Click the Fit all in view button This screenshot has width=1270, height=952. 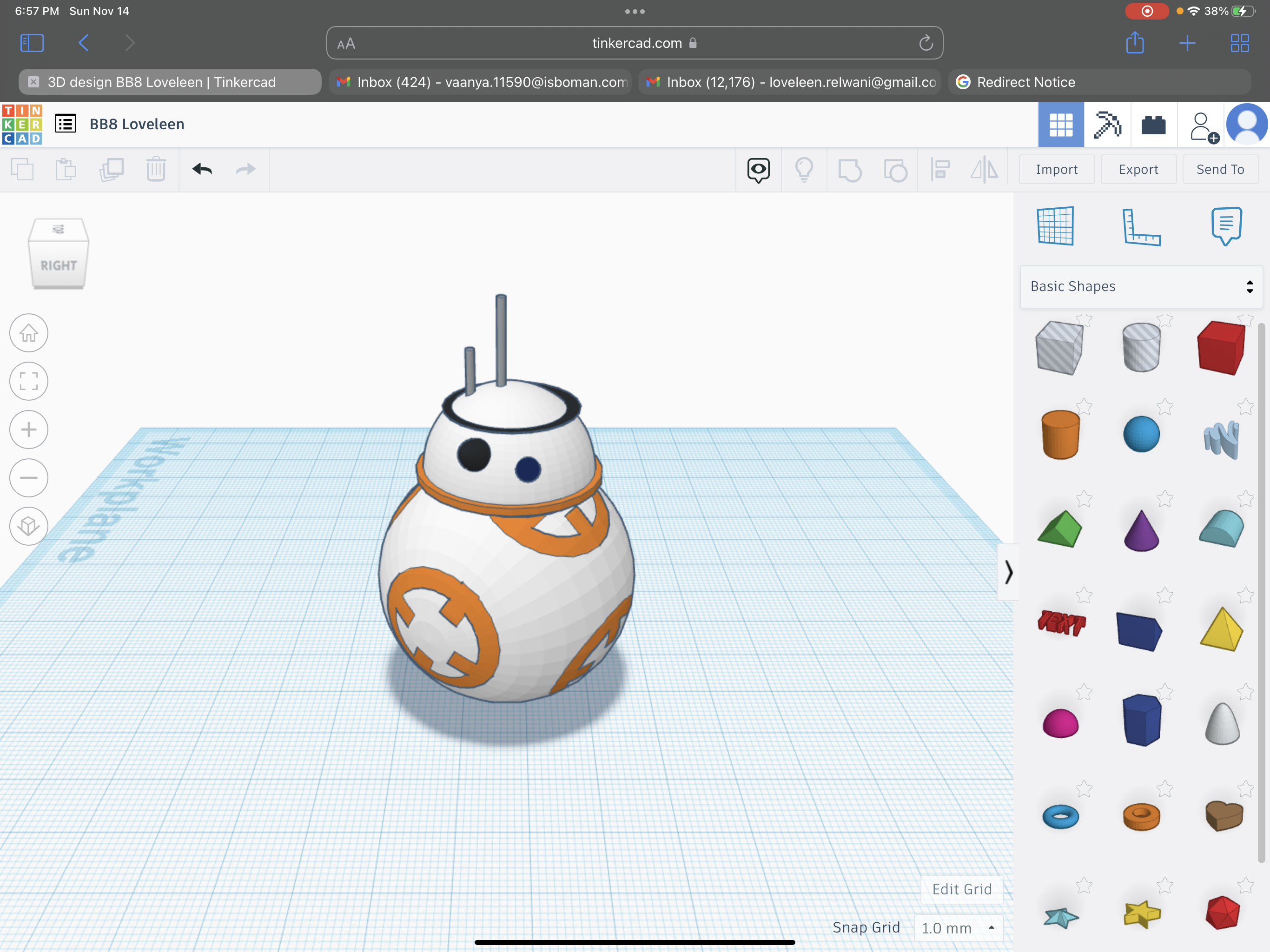pyautogui.click(x=29, y=381)
